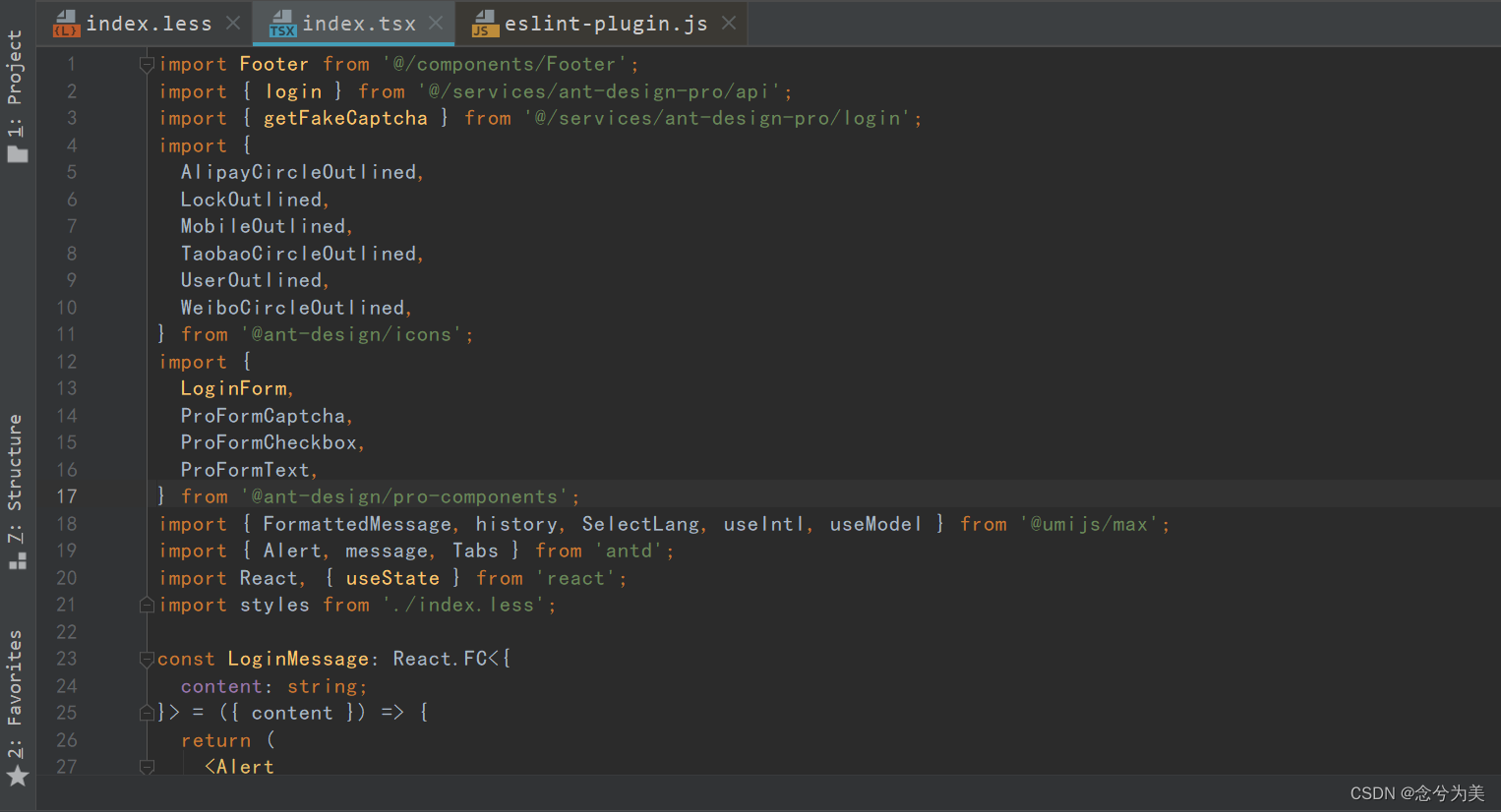Switch to the index.tsx tab
The width and height of the screenshot is (1501, 812).
[359, 24]
